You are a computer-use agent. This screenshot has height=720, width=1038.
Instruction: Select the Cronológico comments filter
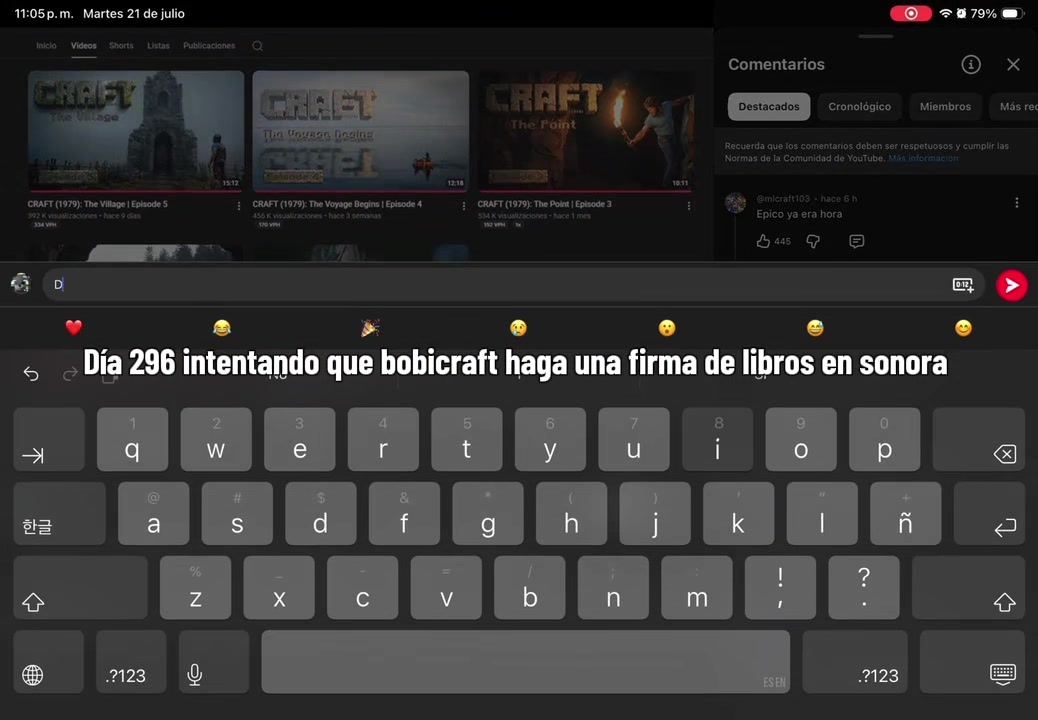859,107
